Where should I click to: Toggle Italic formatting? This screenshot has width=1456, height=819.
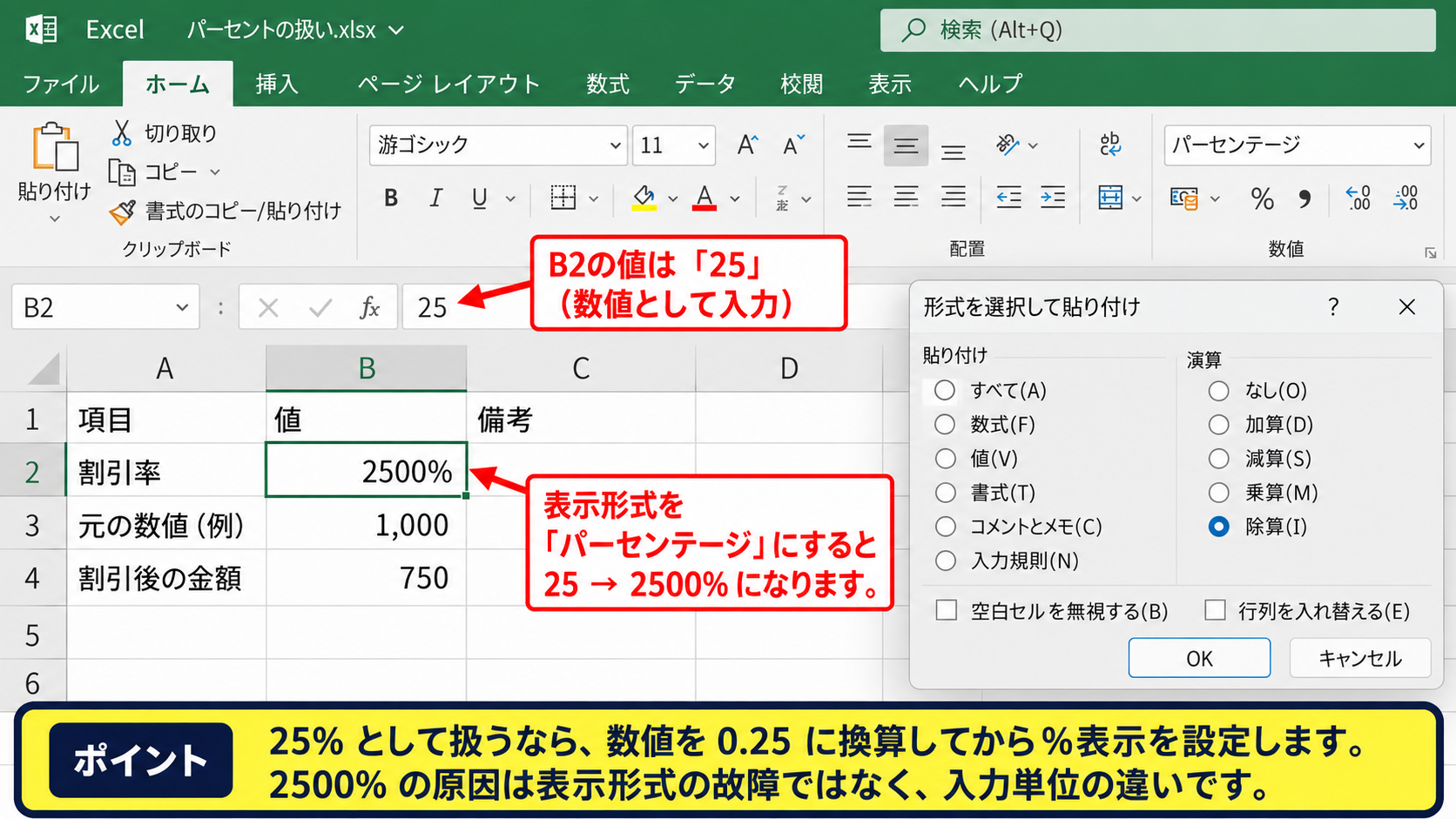pos(435,198)
